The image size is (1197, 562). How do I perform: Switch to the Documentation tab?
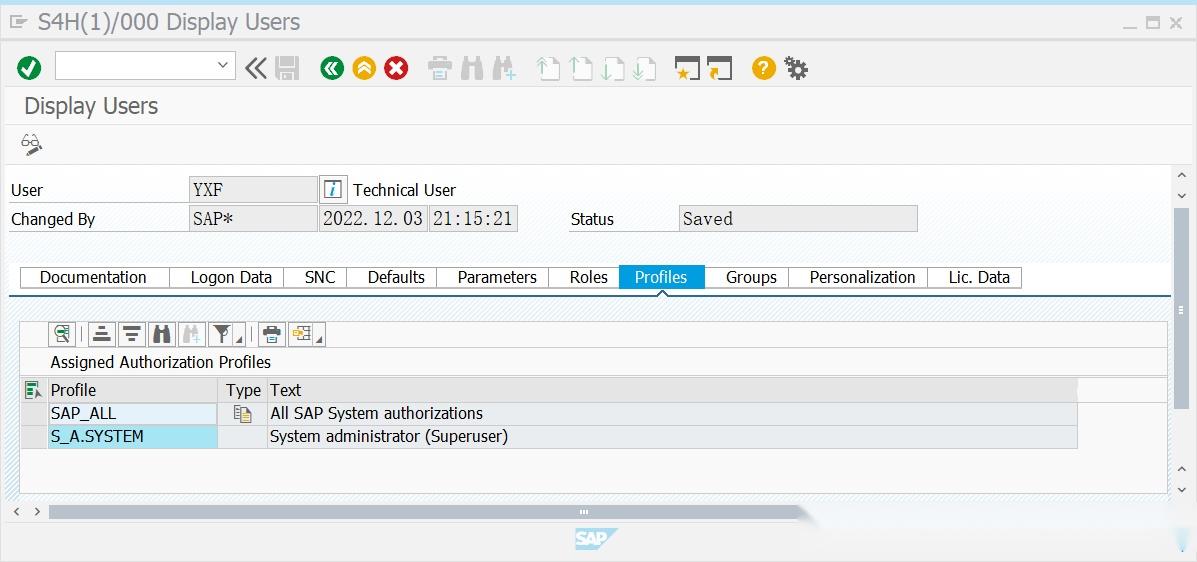click(x=93, y=277)
